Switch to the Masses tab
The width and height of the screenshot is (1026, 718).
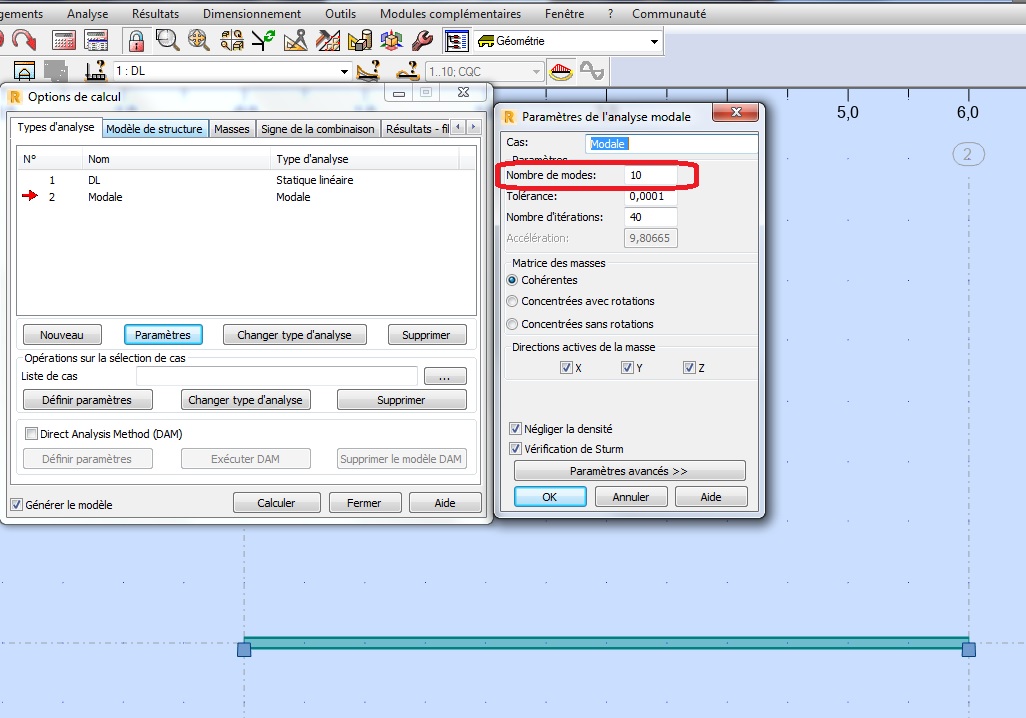click(x=232, y=127)
